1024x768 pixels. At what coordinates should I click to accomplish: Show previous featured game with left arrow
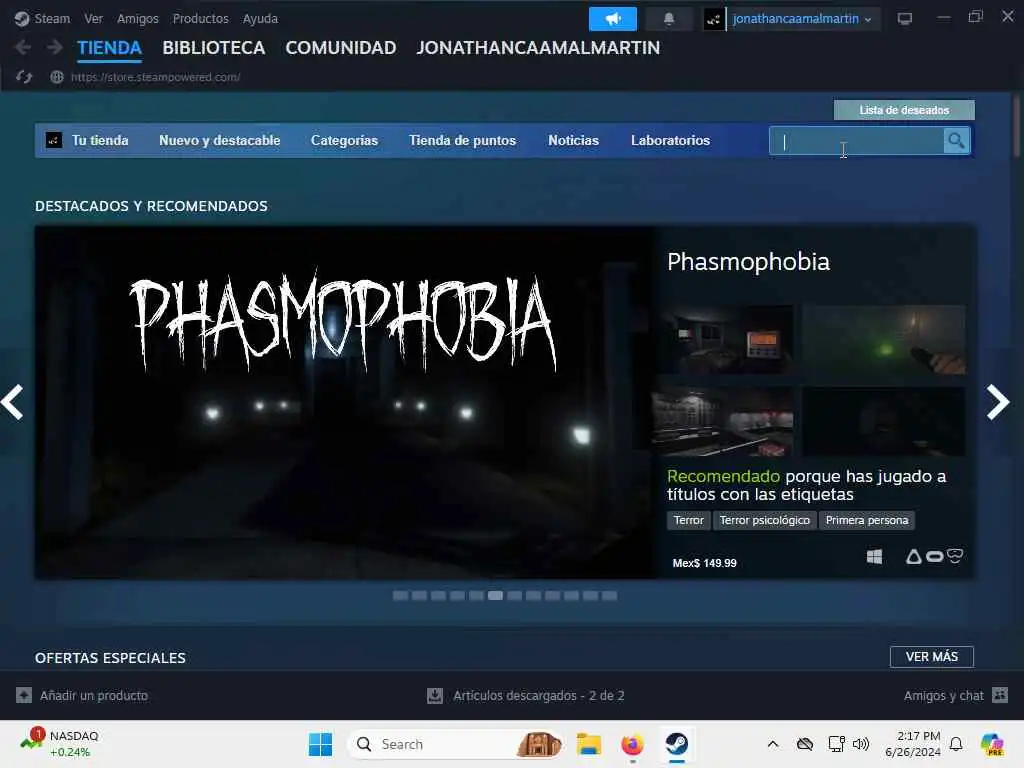[13, 402]
